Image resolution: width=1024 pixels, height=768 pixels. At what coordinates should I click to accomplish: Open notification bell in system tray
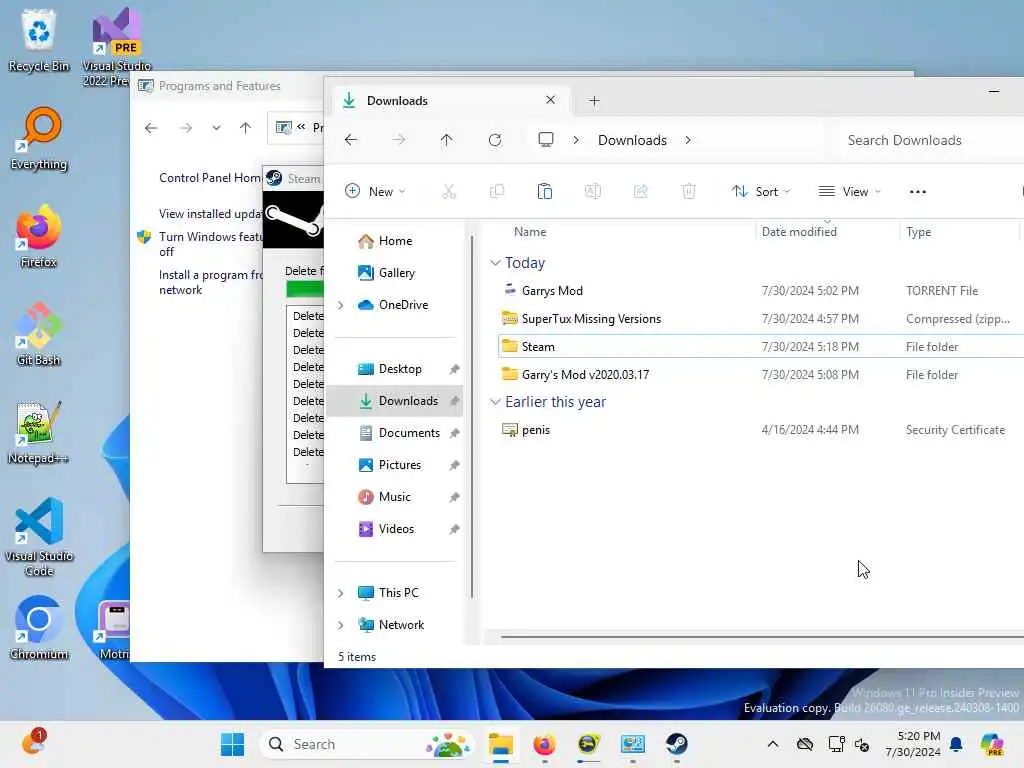[956, 744]
